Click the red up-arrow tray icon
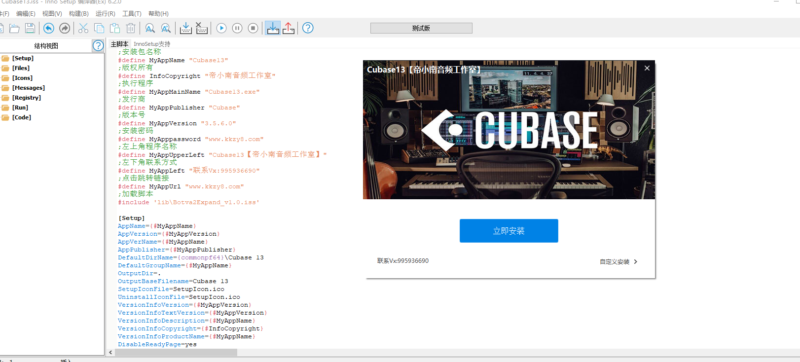This screenshot has width=800, height=362. 288,28
